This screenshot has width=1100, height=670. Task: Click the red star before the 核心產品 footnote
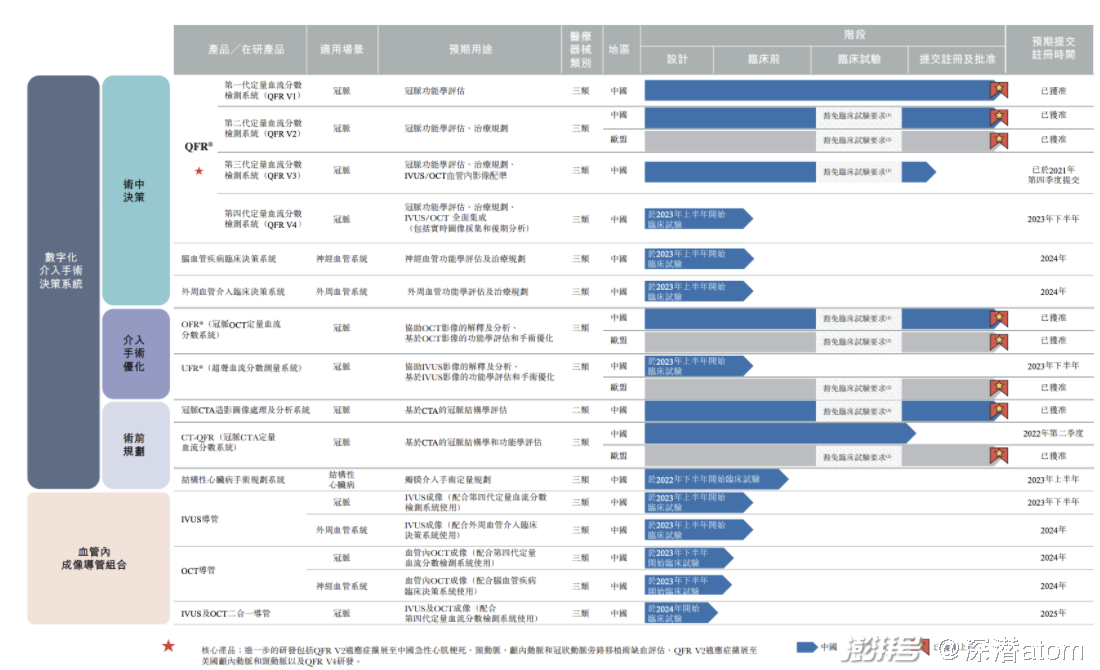click(x=168, y=645)
